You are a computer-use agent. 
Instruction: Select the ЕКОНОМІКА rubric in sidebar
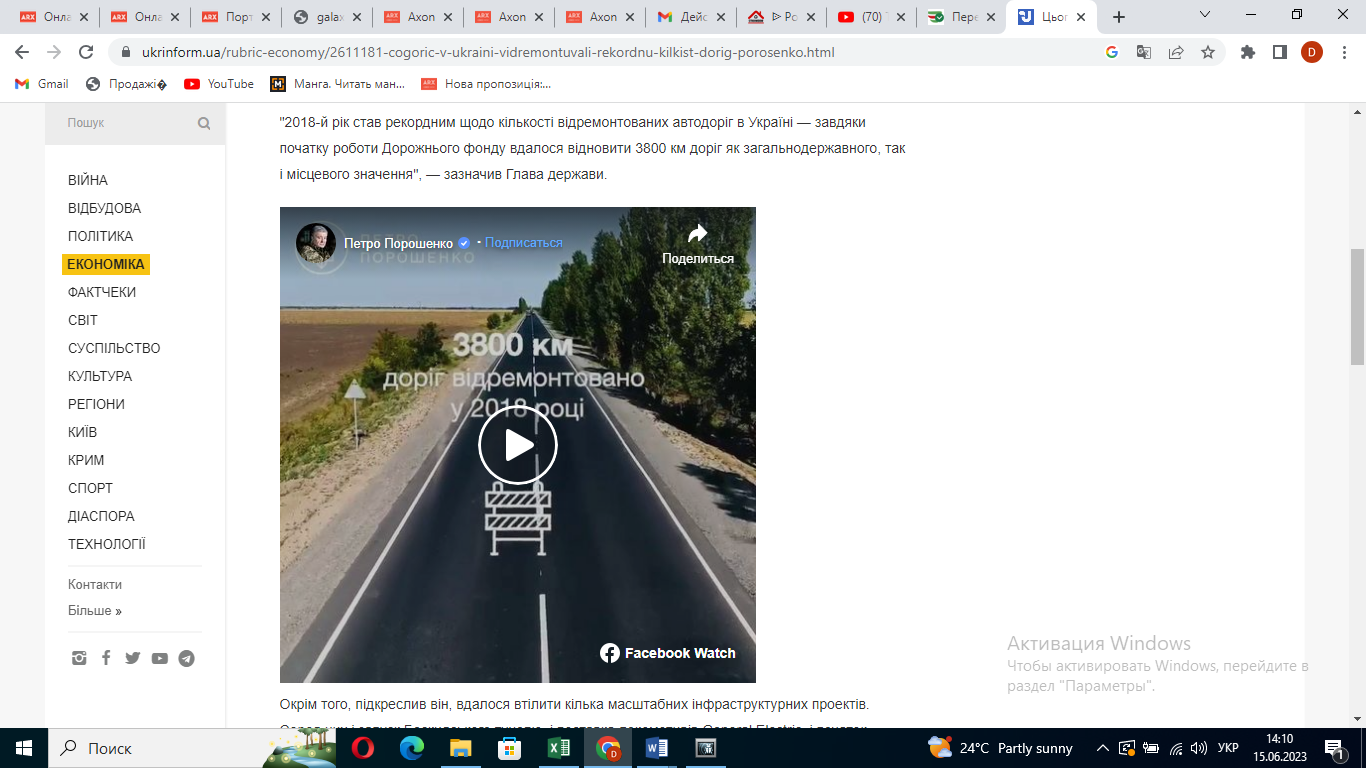click(106, 264)
